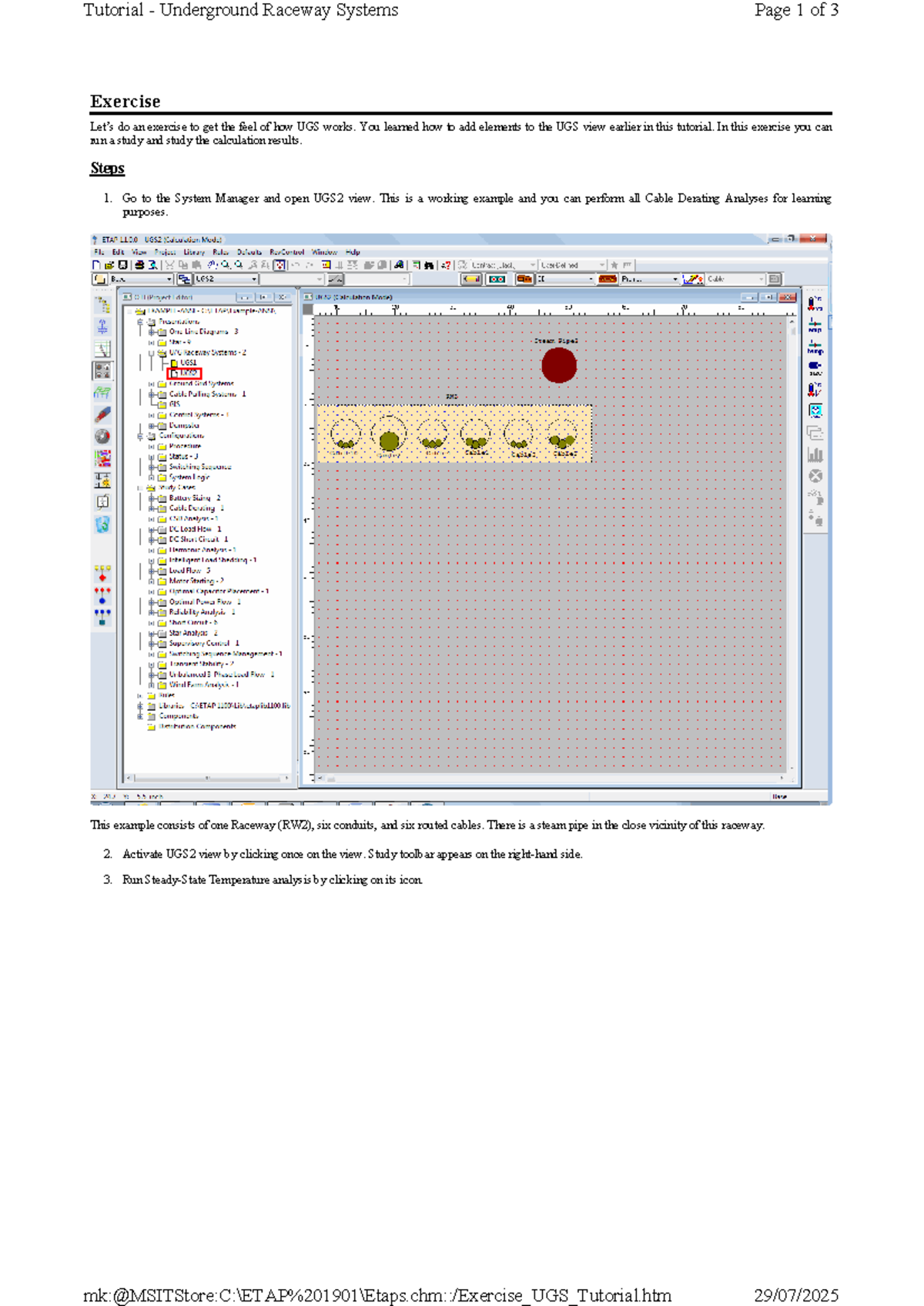Click the second study toolbar icon (Ampacity)

coord(815,324)
